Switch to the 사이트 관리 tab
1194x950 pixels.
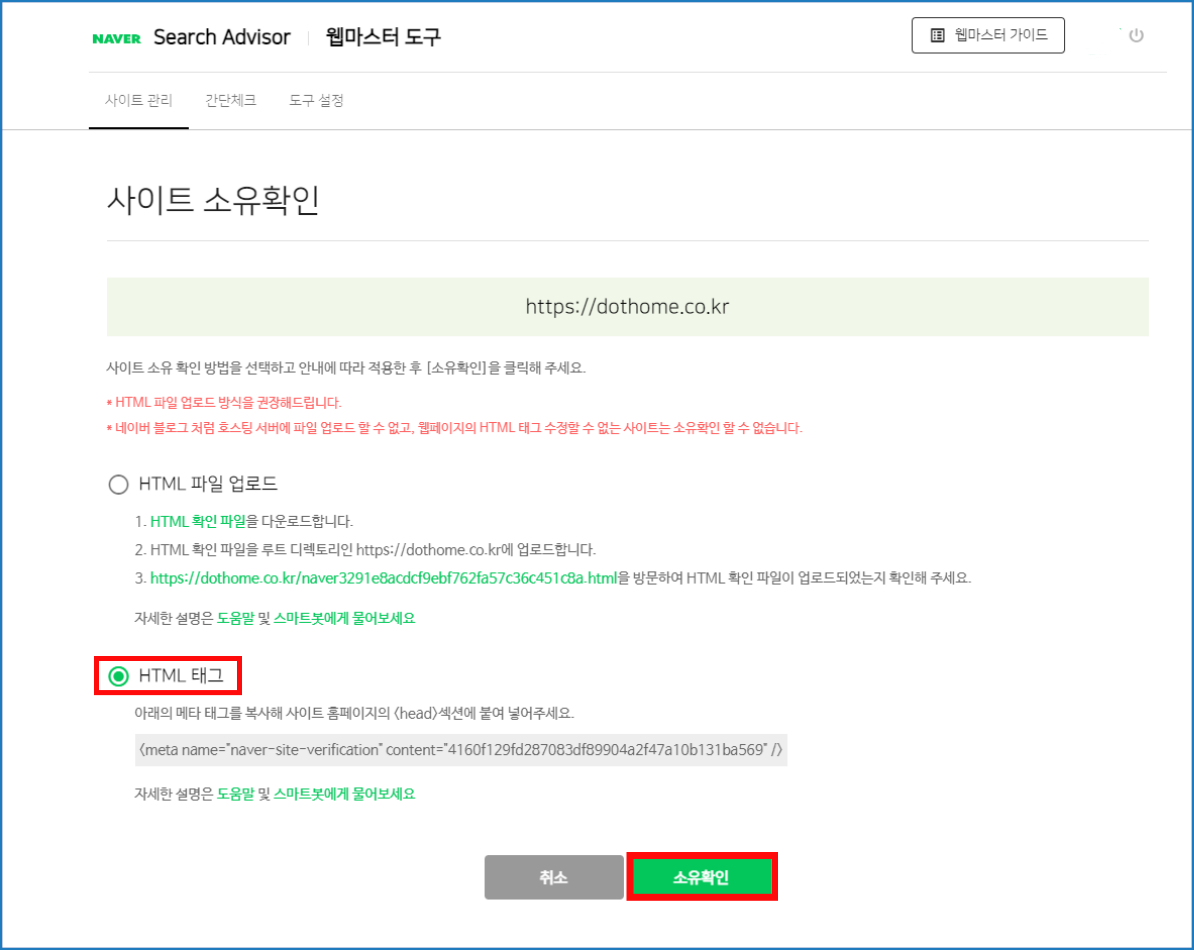pos(139,101)
